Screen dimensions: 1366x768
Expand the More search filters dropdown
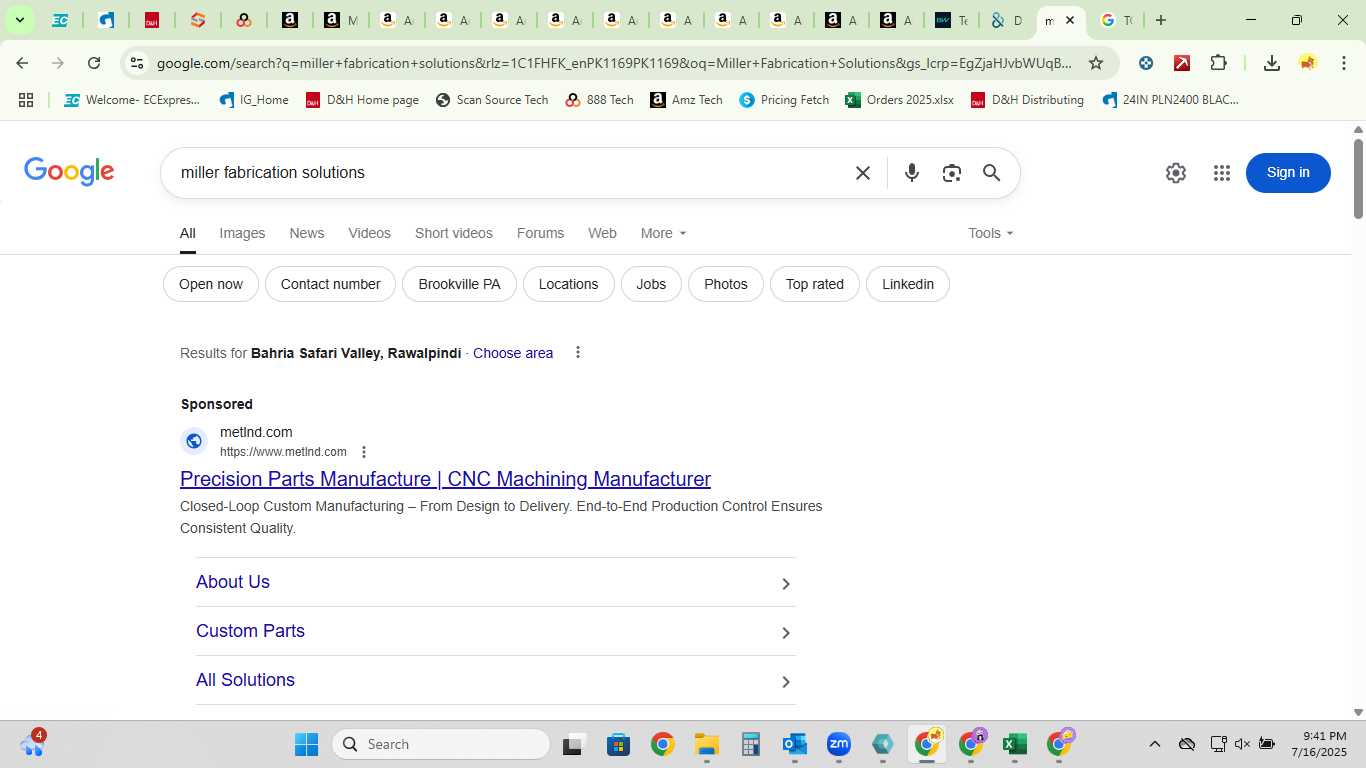pos(664,233)
